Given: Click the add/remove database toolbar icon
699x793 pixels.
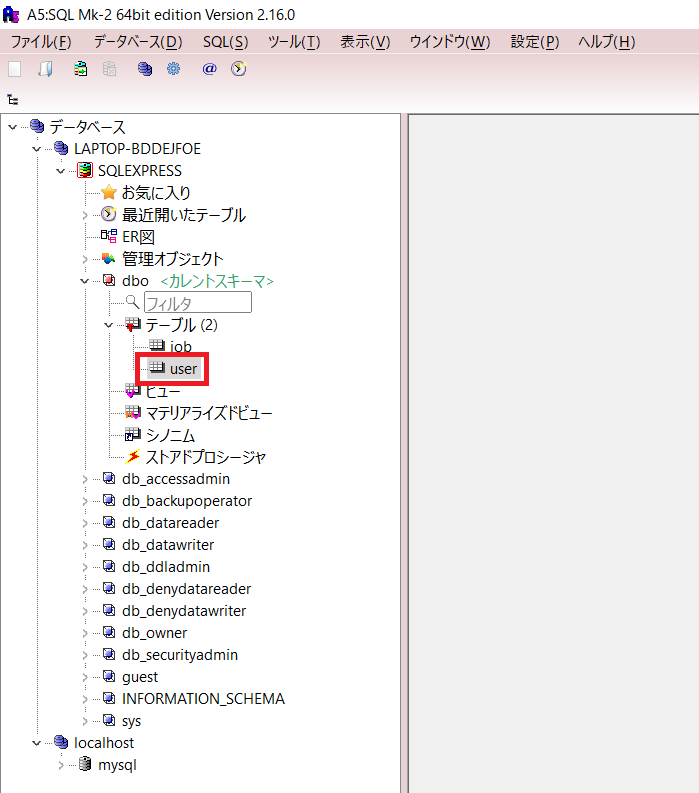Looking at the screenshot, I should pos(110,69).
